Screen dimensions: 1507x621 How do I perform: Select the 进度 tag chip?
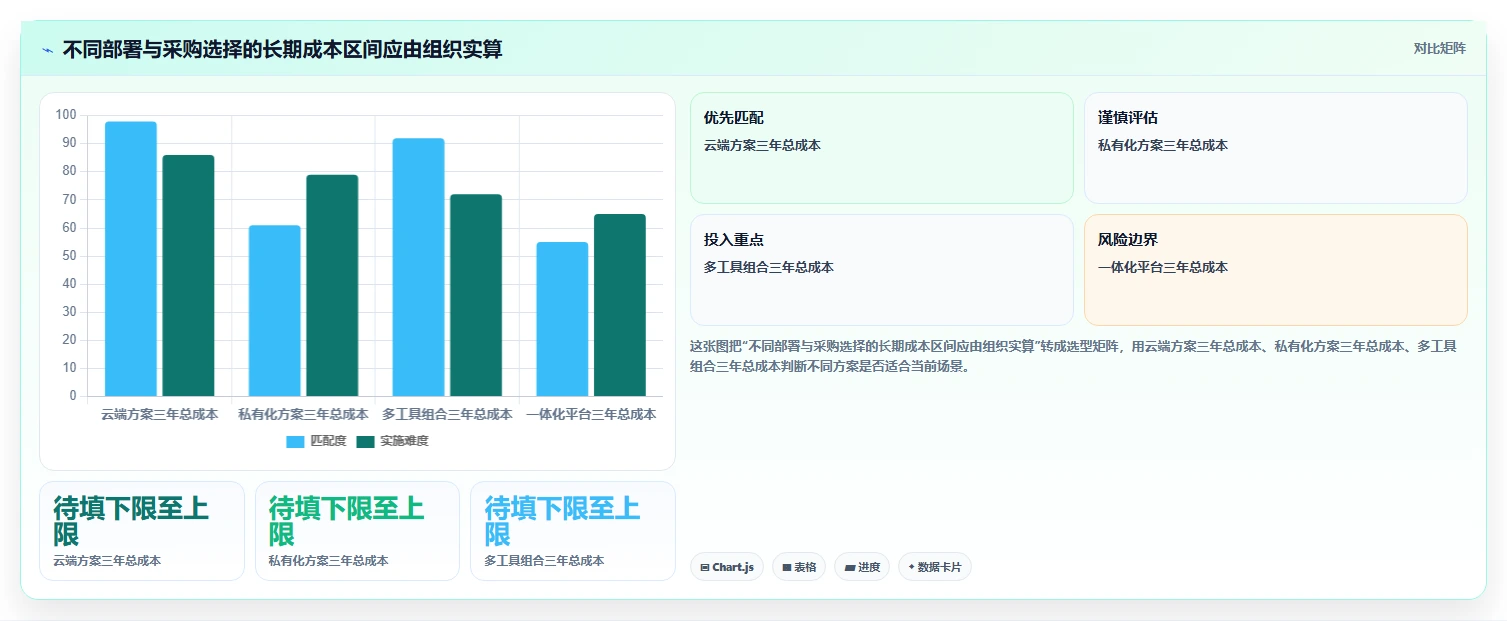pyautogui.click(x=862, y=567)
